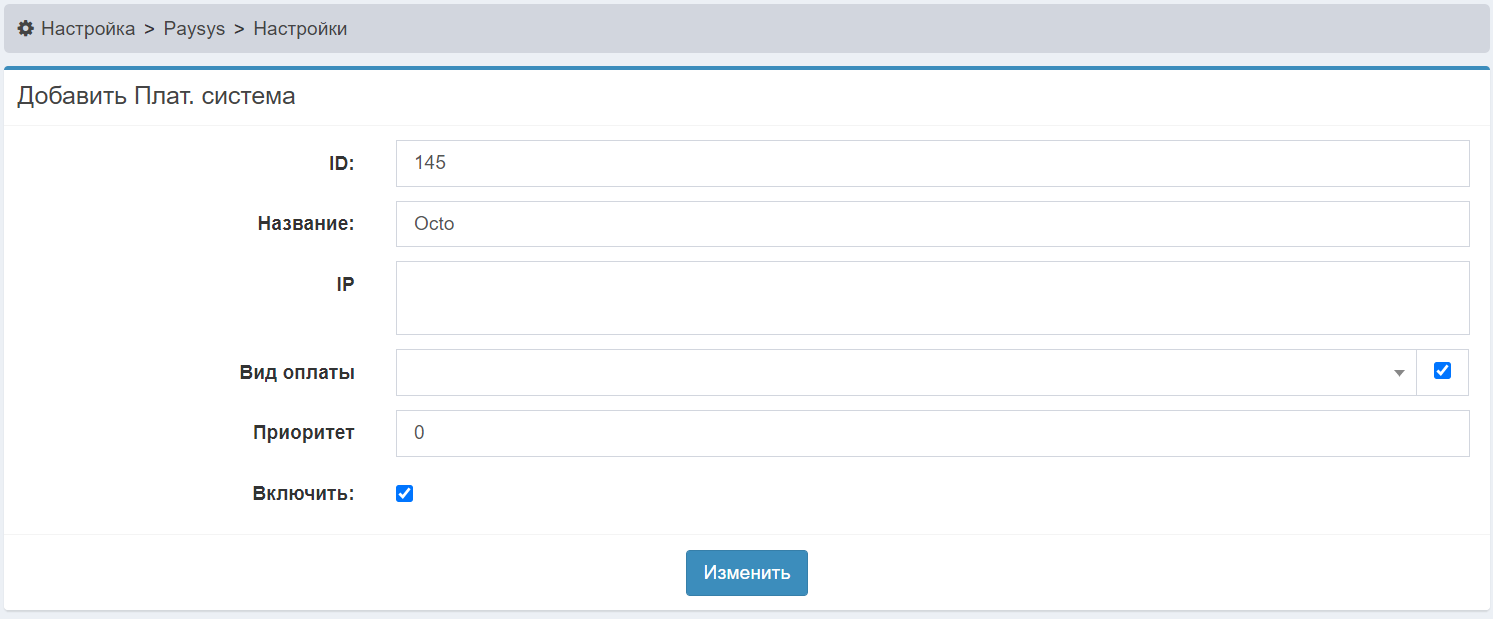The height and width of the screenshot is (619, 1493).
Task: Click the IP label text
Action: (x=345, y=285)
